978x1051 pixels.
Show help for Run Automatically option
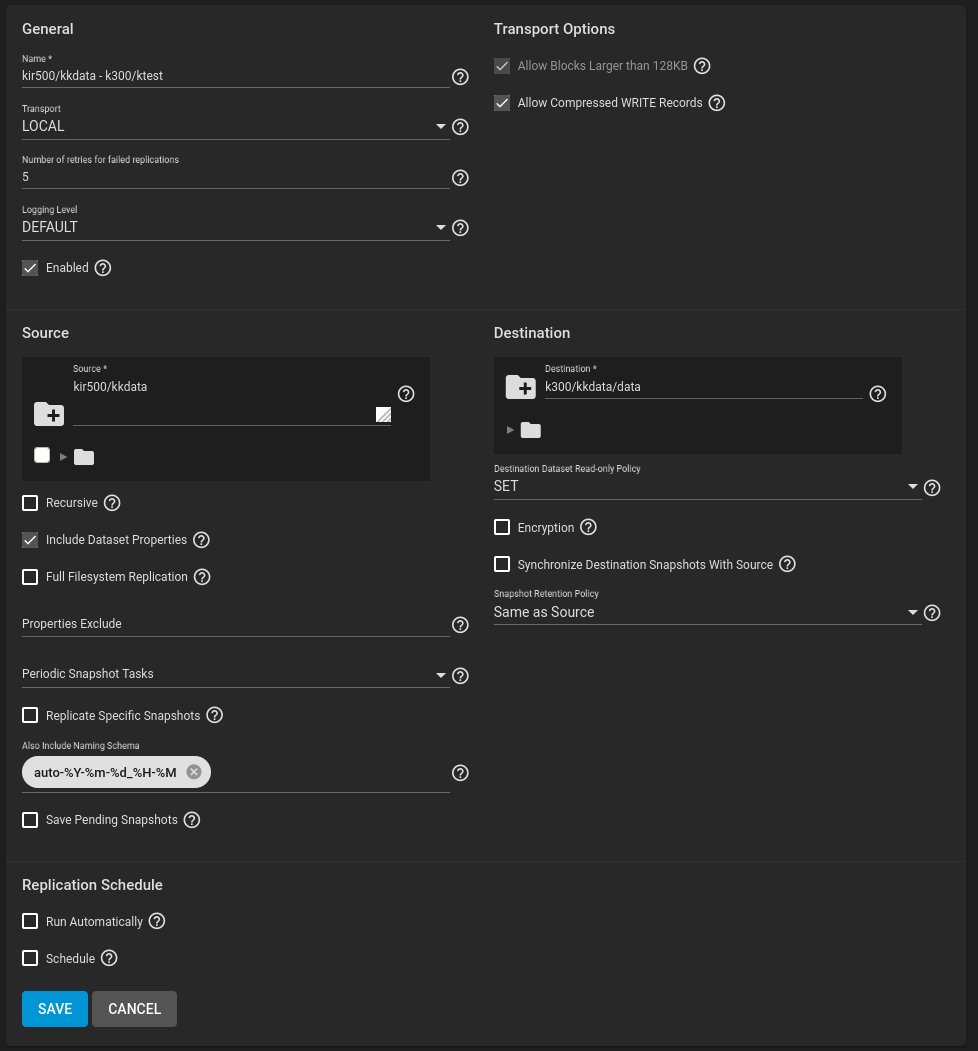[157, 922]
